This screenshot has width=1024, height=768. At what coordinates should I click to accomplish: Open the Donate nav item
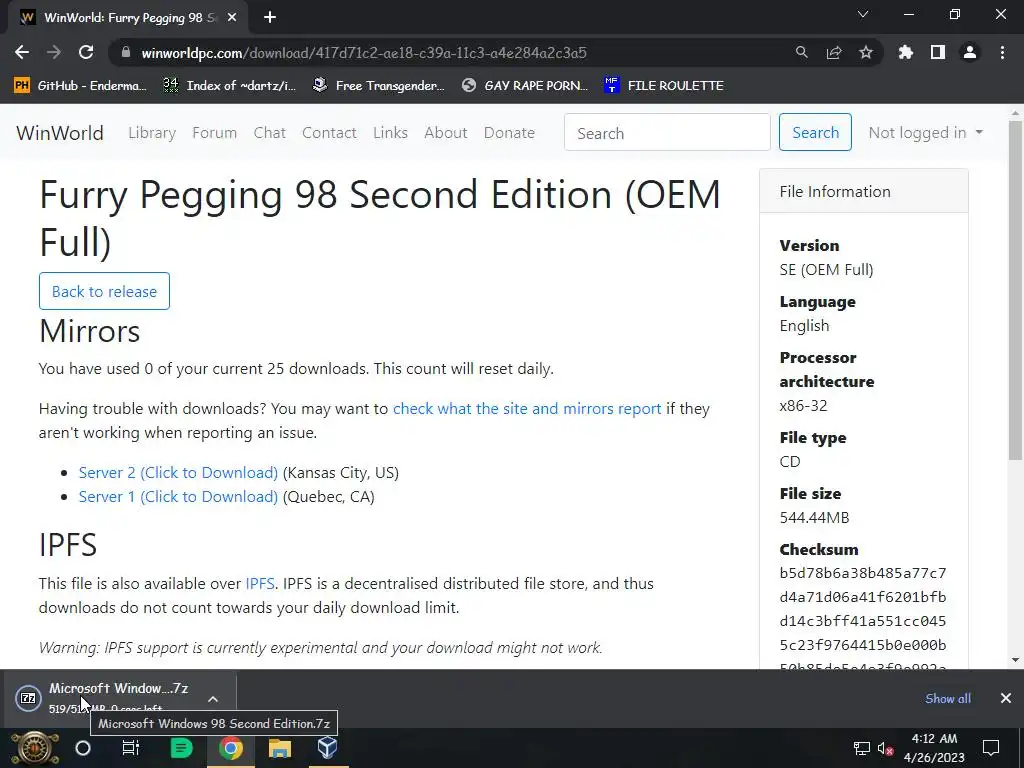[509, 133]
